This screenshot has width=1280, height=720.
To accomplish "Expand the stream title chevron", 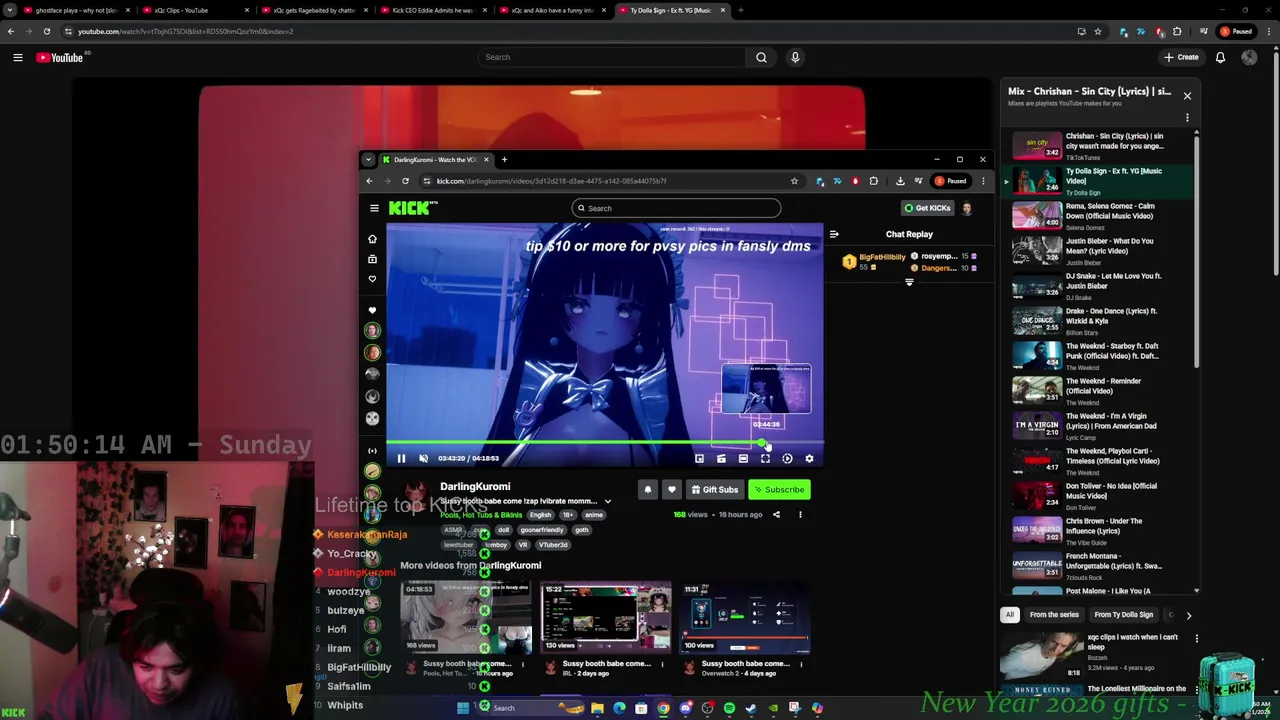I will tap(607, 501).
